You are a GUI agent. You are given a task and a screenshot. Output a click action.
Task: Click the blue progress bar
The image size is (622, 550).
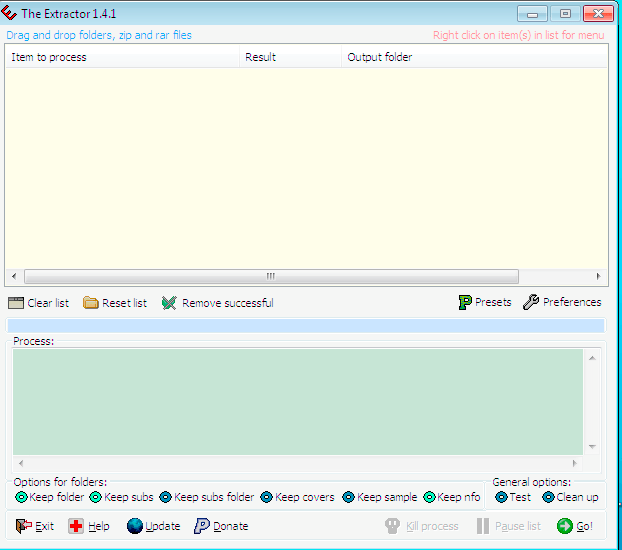coord(306,326)
